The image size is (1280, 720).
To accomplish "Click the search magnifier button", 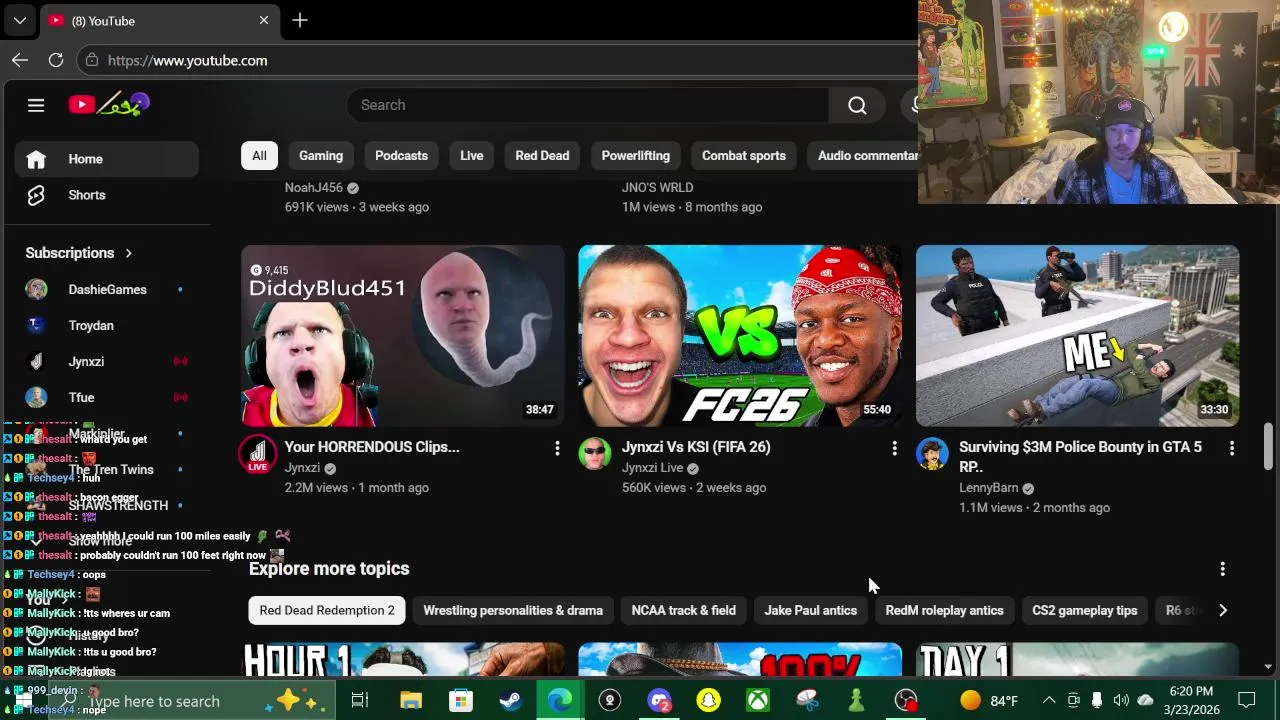I will (857, 105).
